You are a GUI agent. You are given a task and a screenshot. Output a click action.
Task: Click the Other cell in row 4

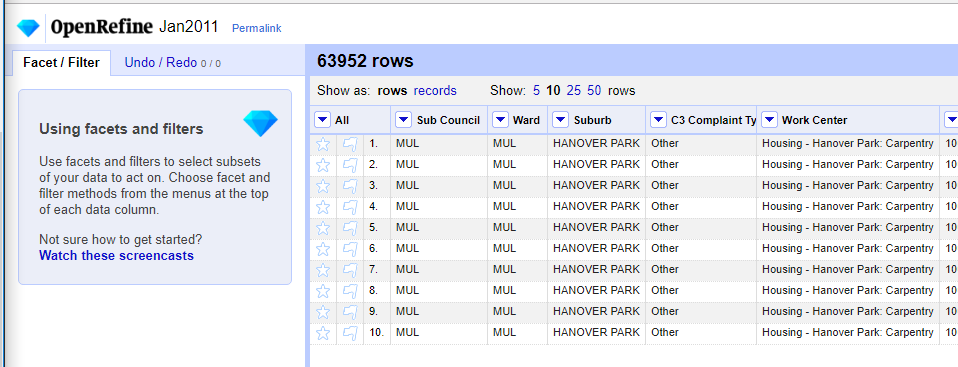(701, 206)
